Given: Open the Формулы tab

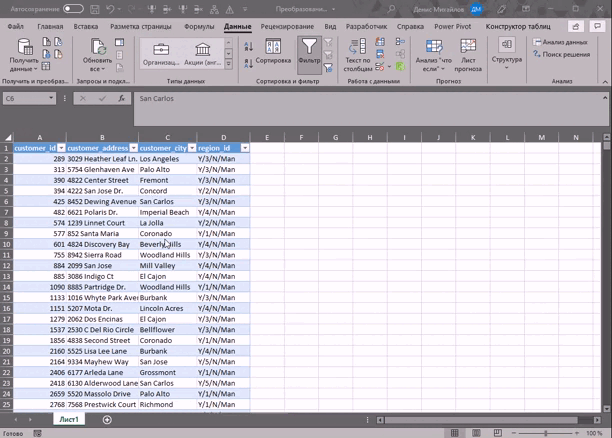Looking at the screenshot, I should point(199,26).
